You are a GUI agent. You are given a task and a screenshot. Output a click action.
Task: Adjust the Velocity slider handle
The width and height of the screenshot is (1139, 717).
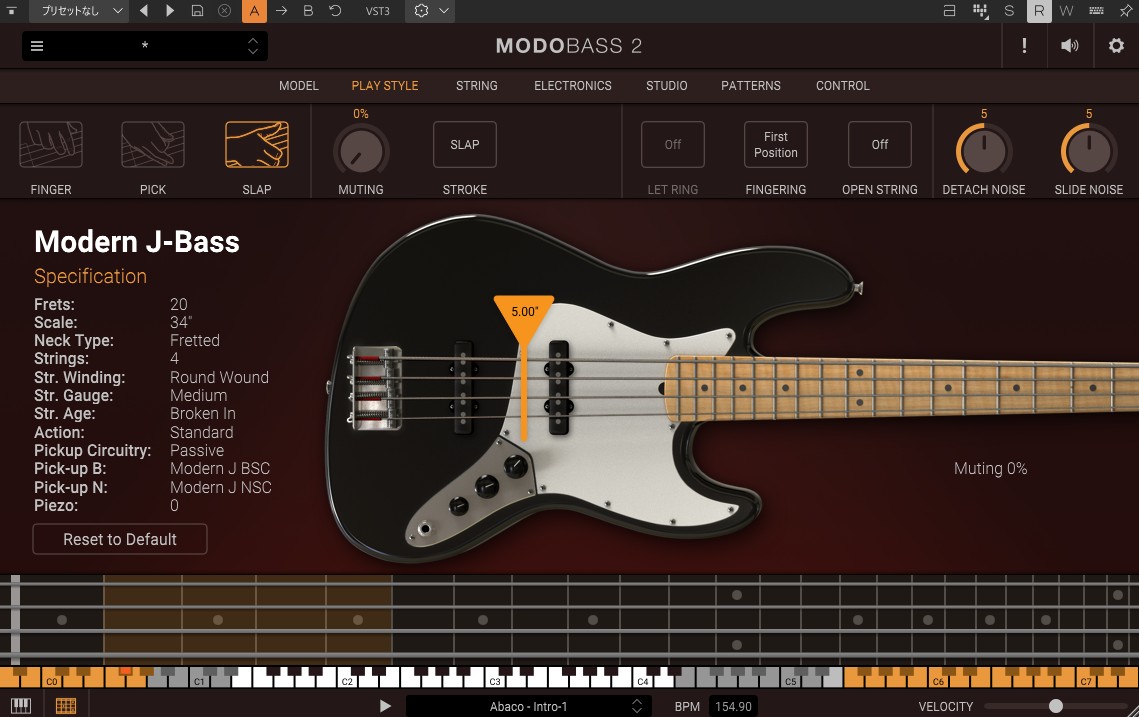click(x=1056, y=706)
